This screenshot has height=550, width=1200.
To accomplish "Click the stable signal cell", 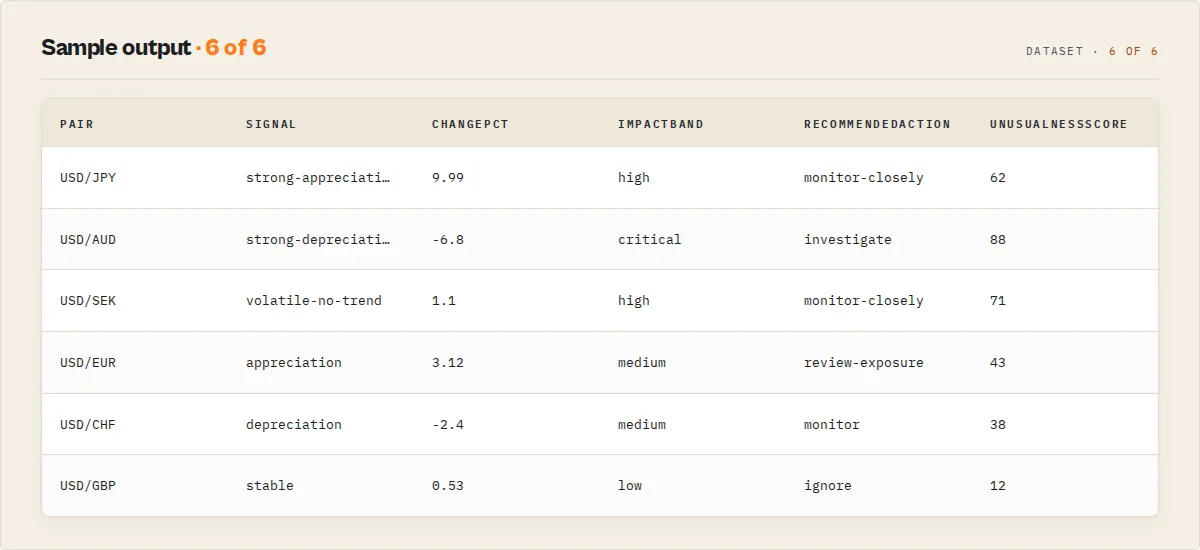I will point(270,485).
